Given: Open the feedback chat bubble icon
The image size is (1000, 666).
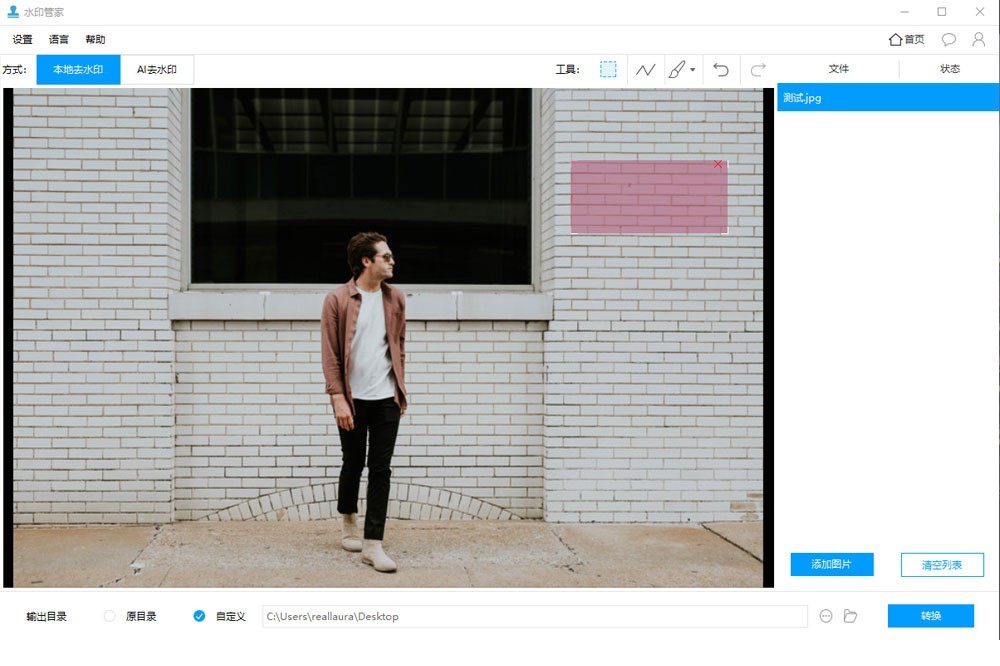Looking at the screenshot, I should (949, 40).
